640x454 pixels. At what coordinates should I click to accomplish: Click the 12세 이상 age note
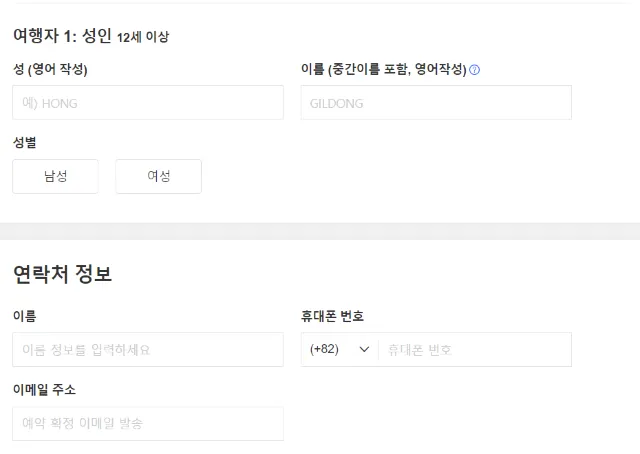pyautogui.click(x=143, y=37)
